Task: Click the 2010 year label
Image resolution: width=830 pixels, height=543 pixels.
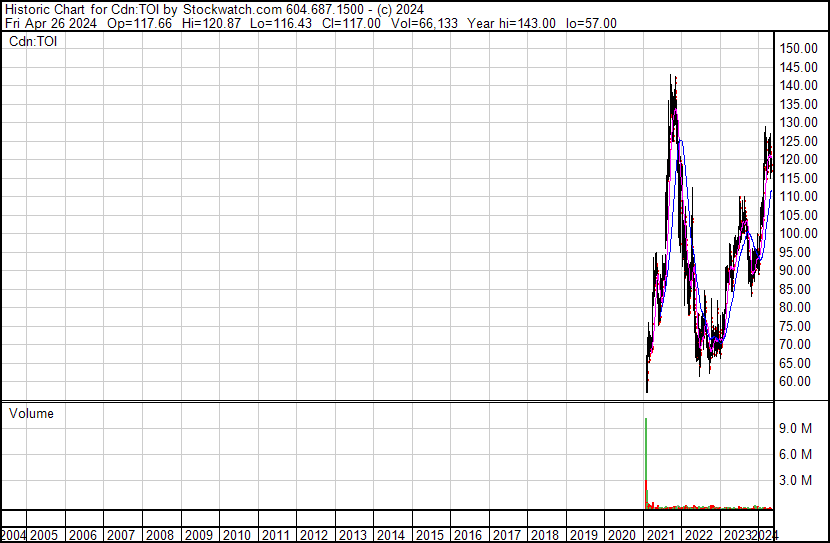Action: (x=237, y=536)
